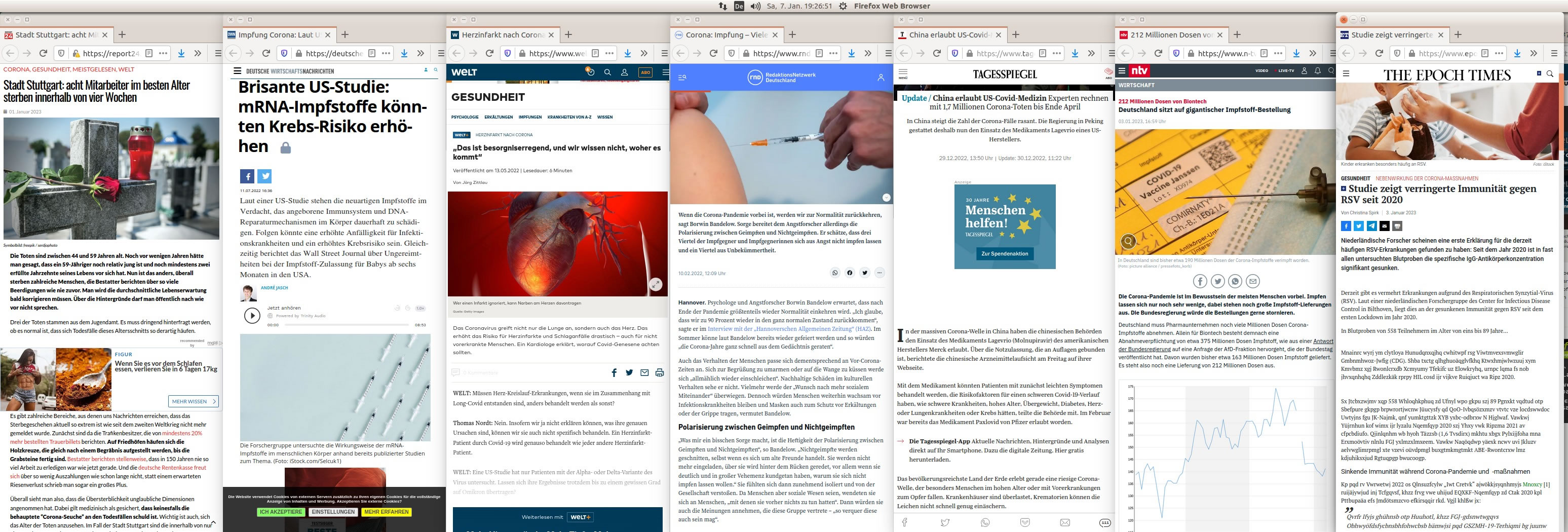Change audio playback speed 1.0x
The image size is (1568, 532).
click(420, 309)
